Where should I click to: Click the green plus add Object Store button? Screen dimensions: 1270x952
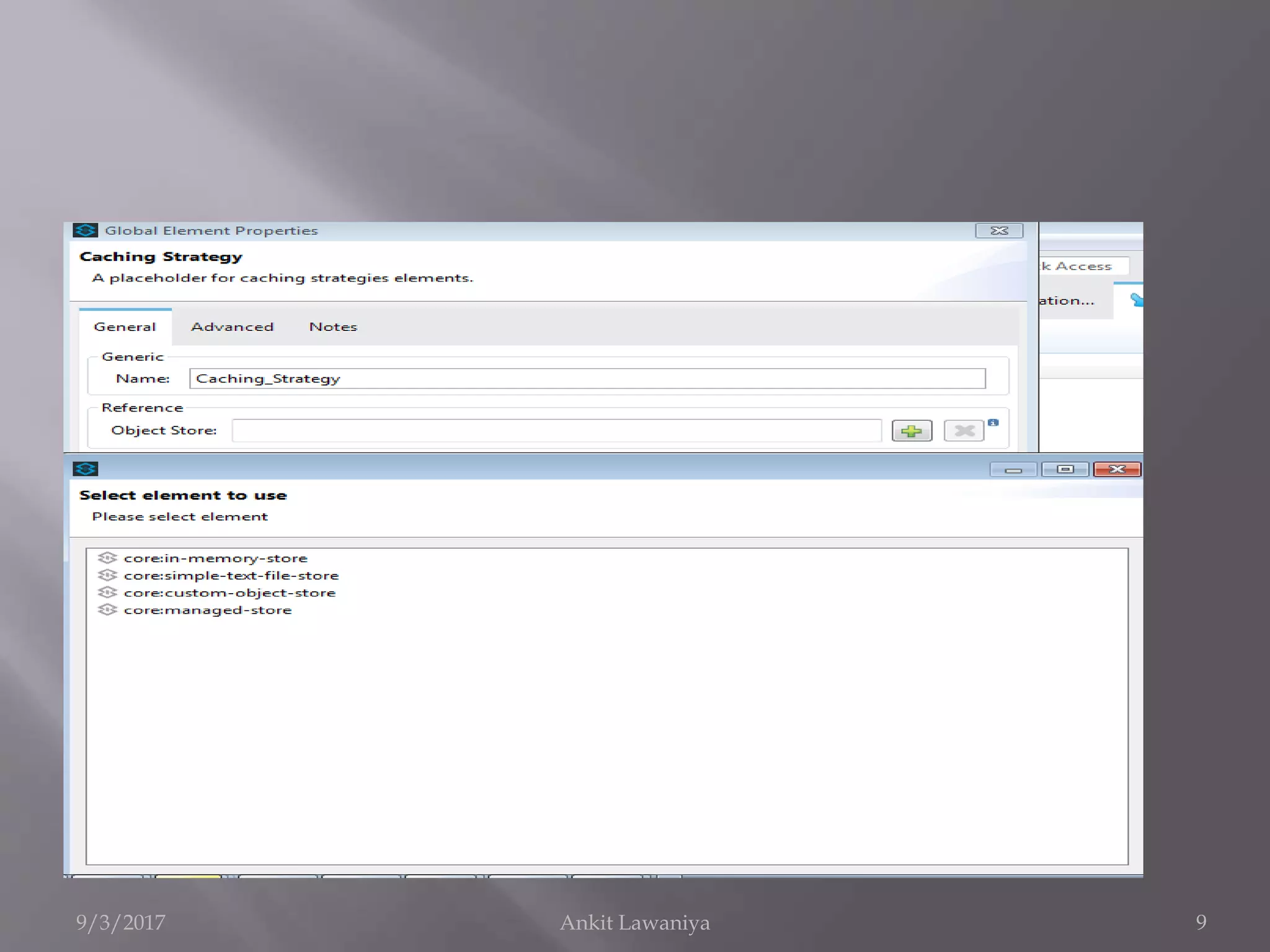911,431
